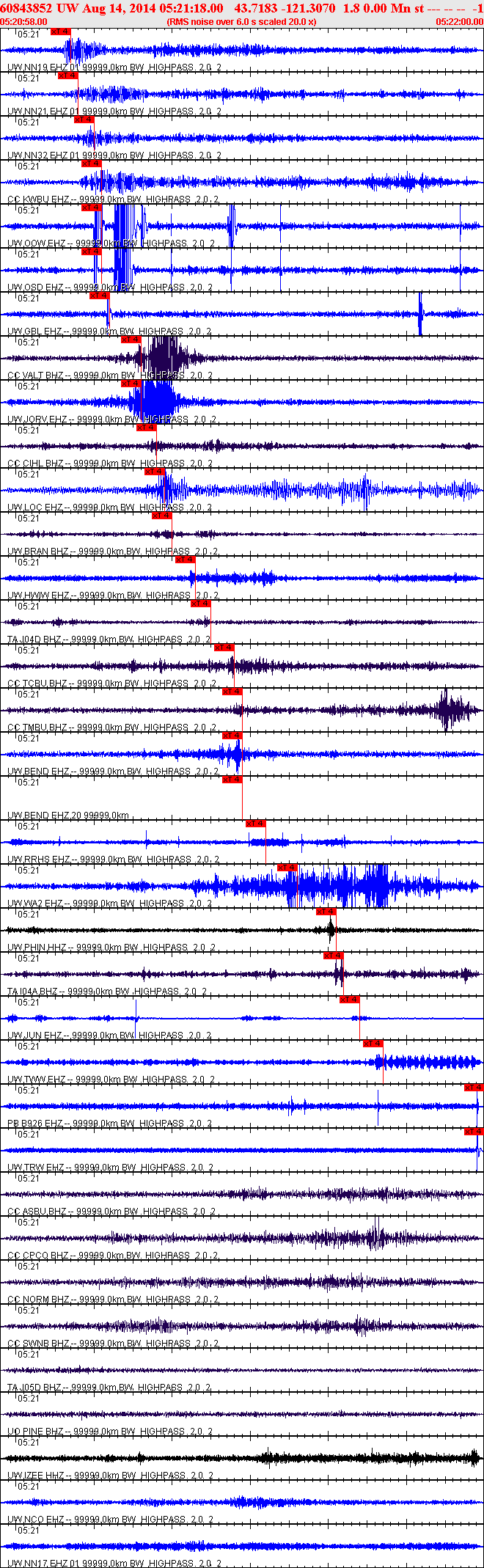
Task: Click the red pick flag on UW.RRHS trace
Action: point(256,824)
